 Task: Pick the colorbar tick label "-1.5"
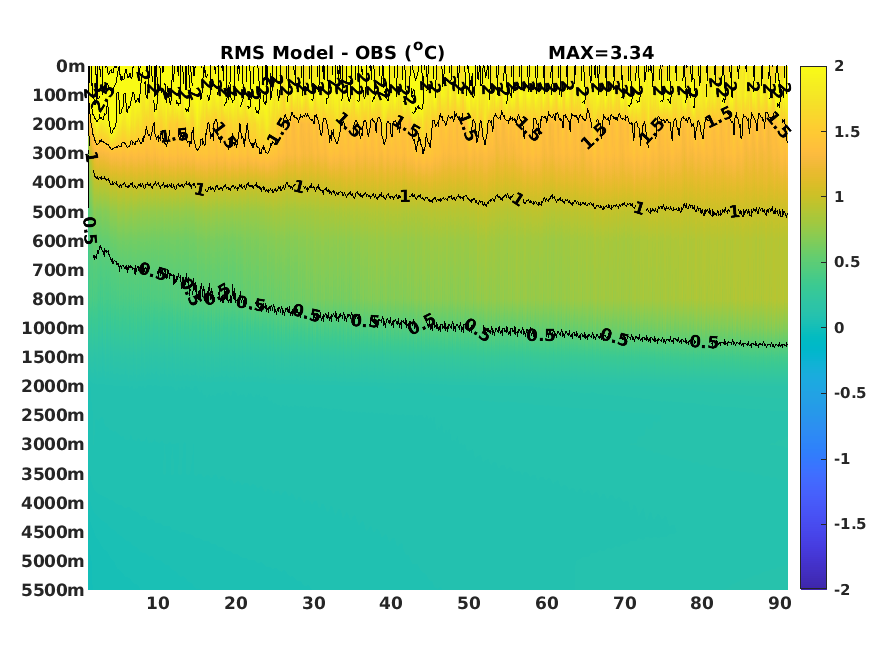pyautogui.click(x=850, y=524)
